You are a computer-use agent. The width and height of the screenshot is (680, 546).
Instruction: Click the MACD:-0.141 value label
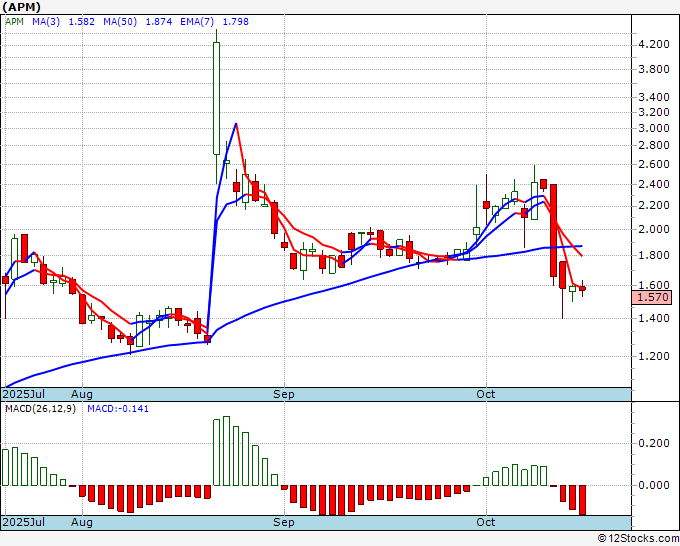point(118,409)
